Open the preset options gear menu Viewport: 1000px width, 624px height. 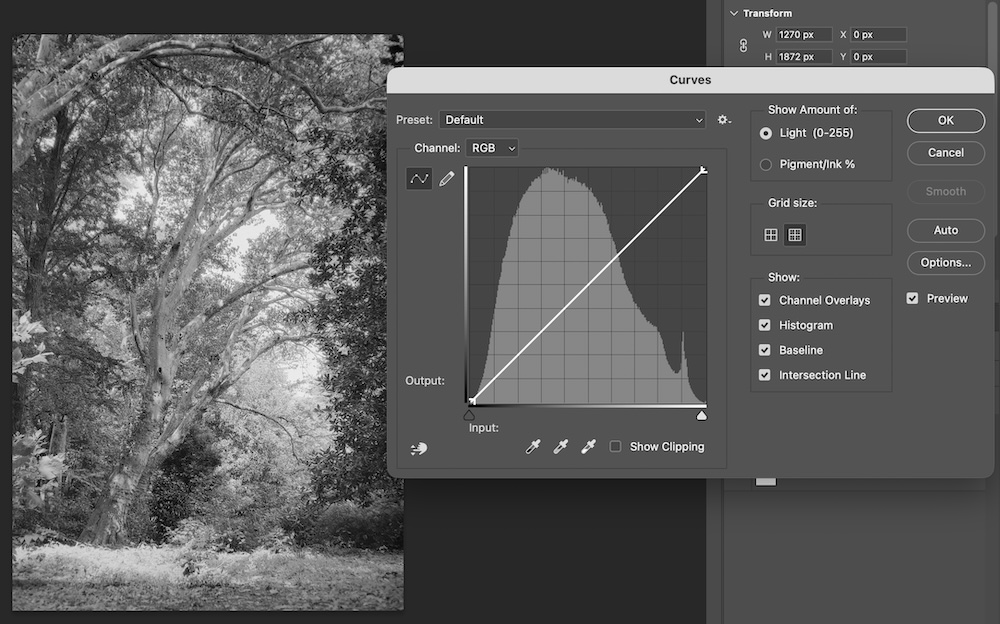coord(724,120)
